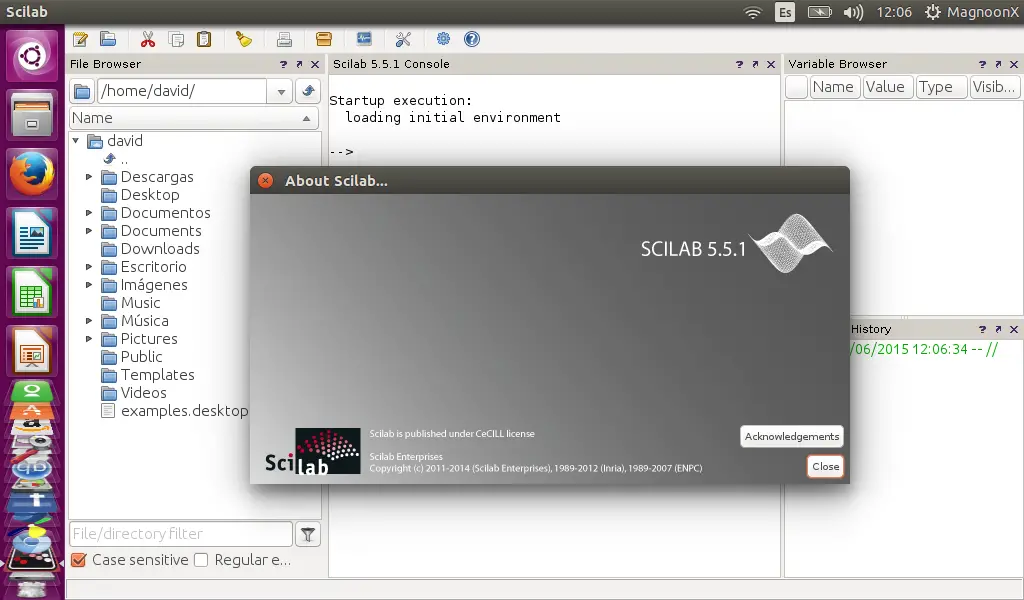1024x600 pixels.
Task: Open LibreOffice Writer from the launcher
Action: (x=32, y=232)
